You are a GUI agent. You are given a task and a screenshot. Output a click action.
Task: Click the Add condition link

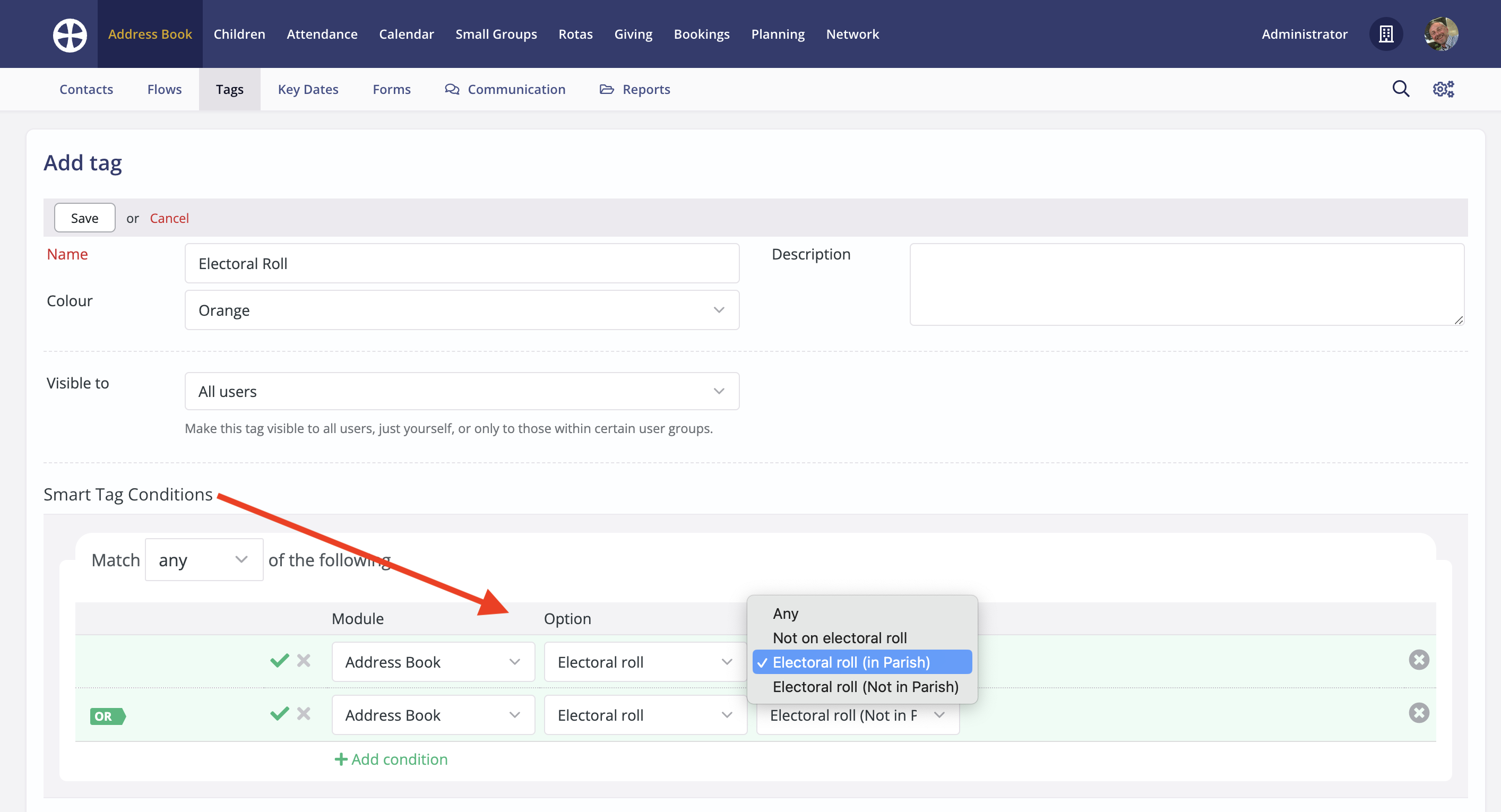coord(391,759)
